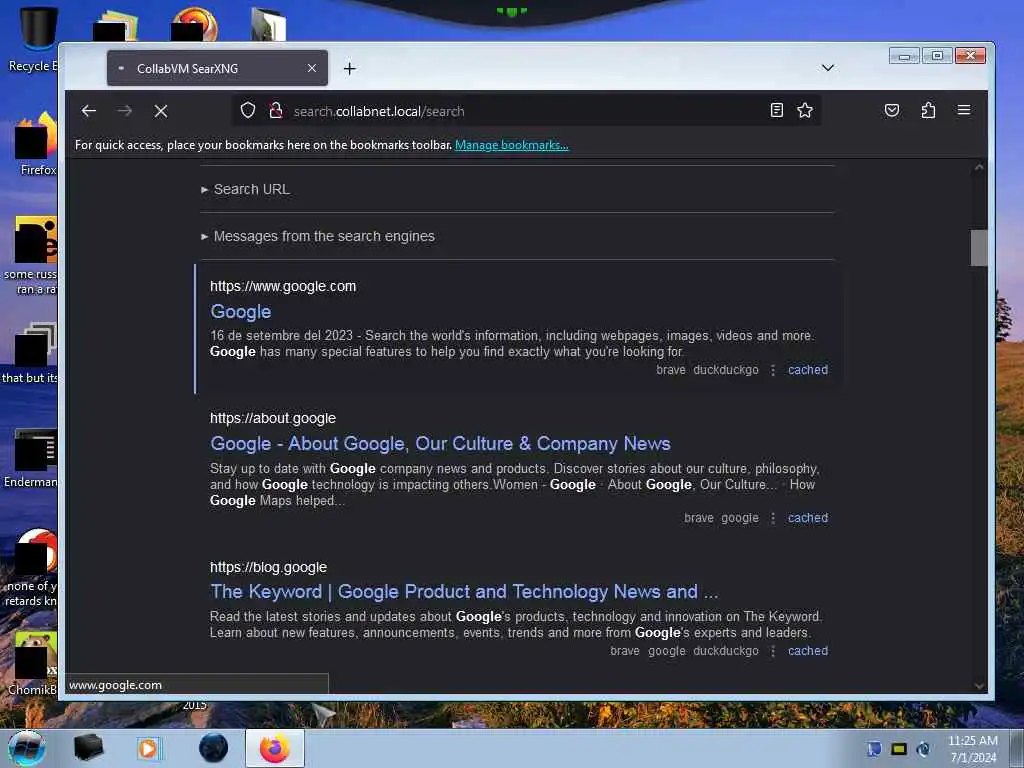Open the Firefox taskbar button
The height and width of the screenshot is (768, 1024).
(275, 748)
